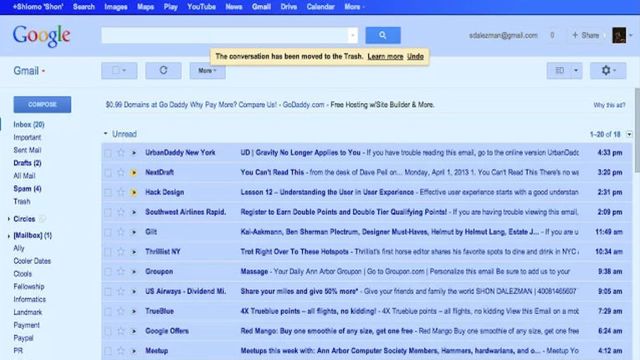Screen dimensions: 640x360
Task: Open the settings gear menu
Action: click(x=608, y=71)
